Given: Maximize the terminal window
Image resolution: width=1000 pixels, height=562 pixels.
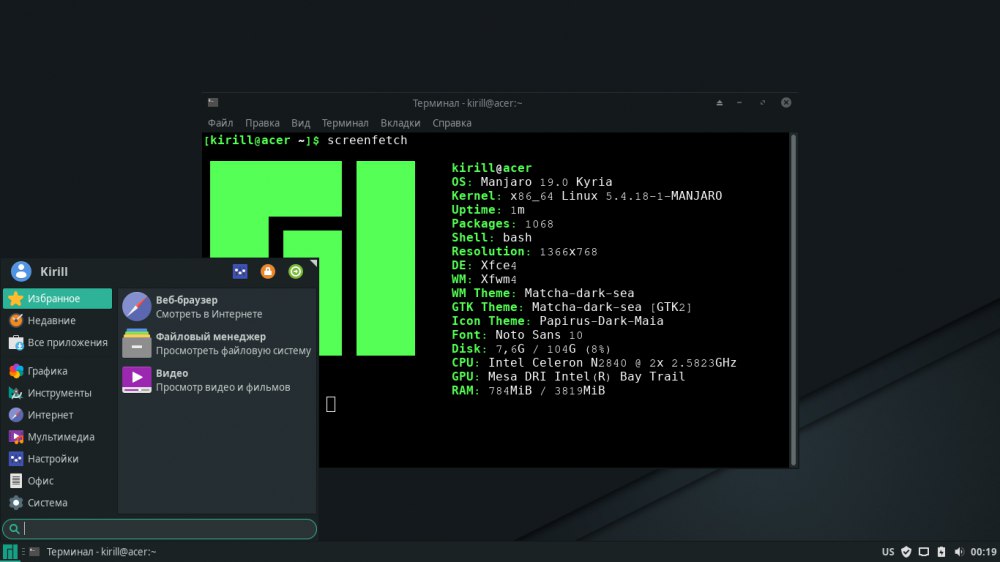Looking at the screenshot, I should click(762, 103).
